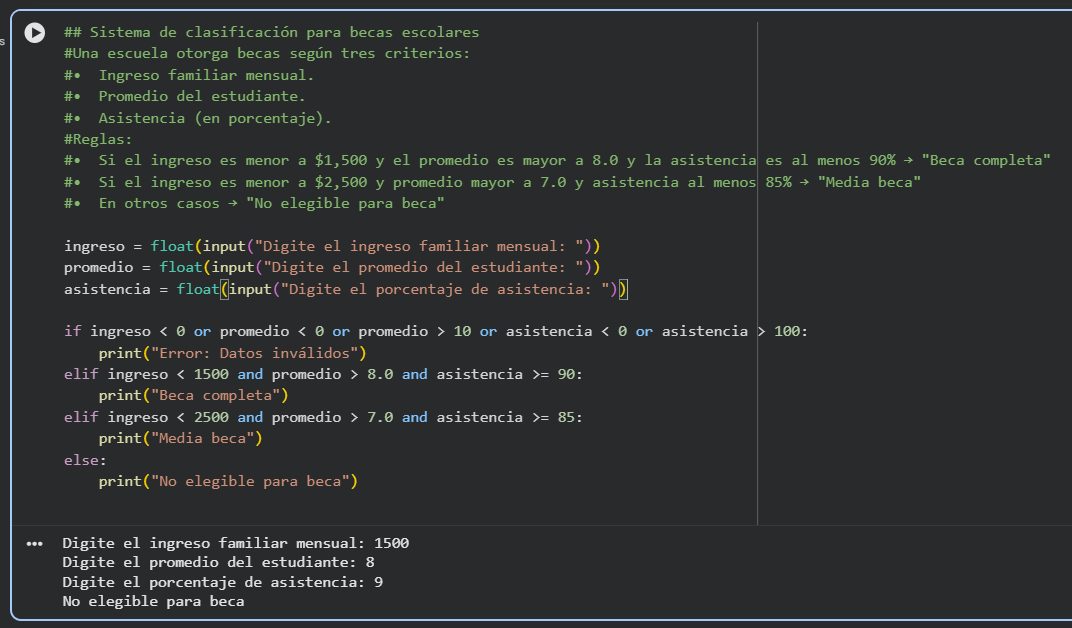Place cursor at end of asistencia input line

(x=628, y=289)
